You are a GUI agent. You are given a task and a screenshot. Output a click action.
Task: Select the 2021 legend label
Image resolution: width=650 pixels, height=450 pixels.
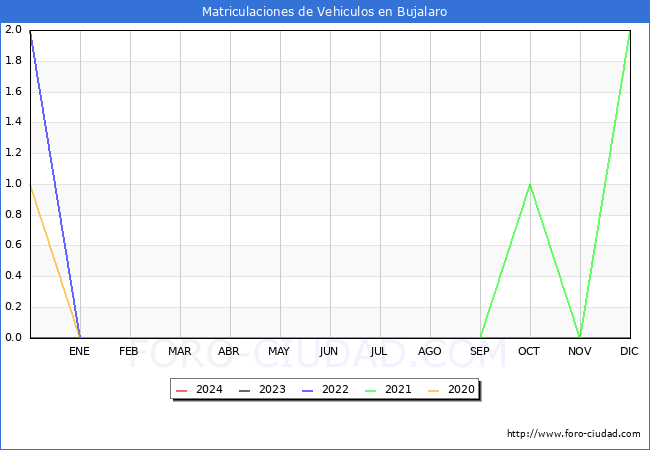click(x=398, y=390)
